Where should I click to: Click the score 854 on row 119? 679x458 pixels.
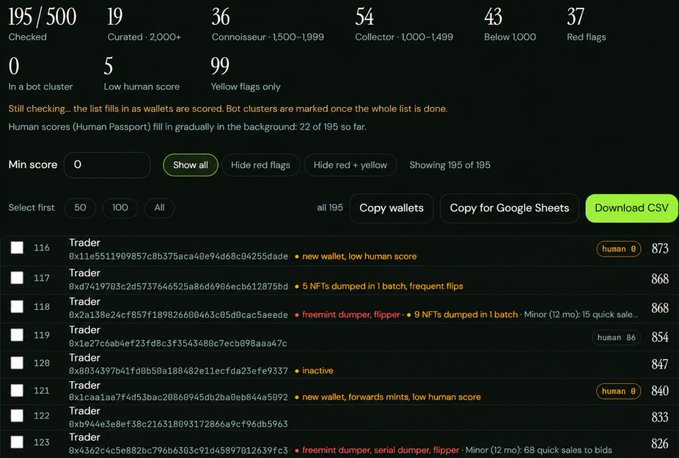[660, 337]
